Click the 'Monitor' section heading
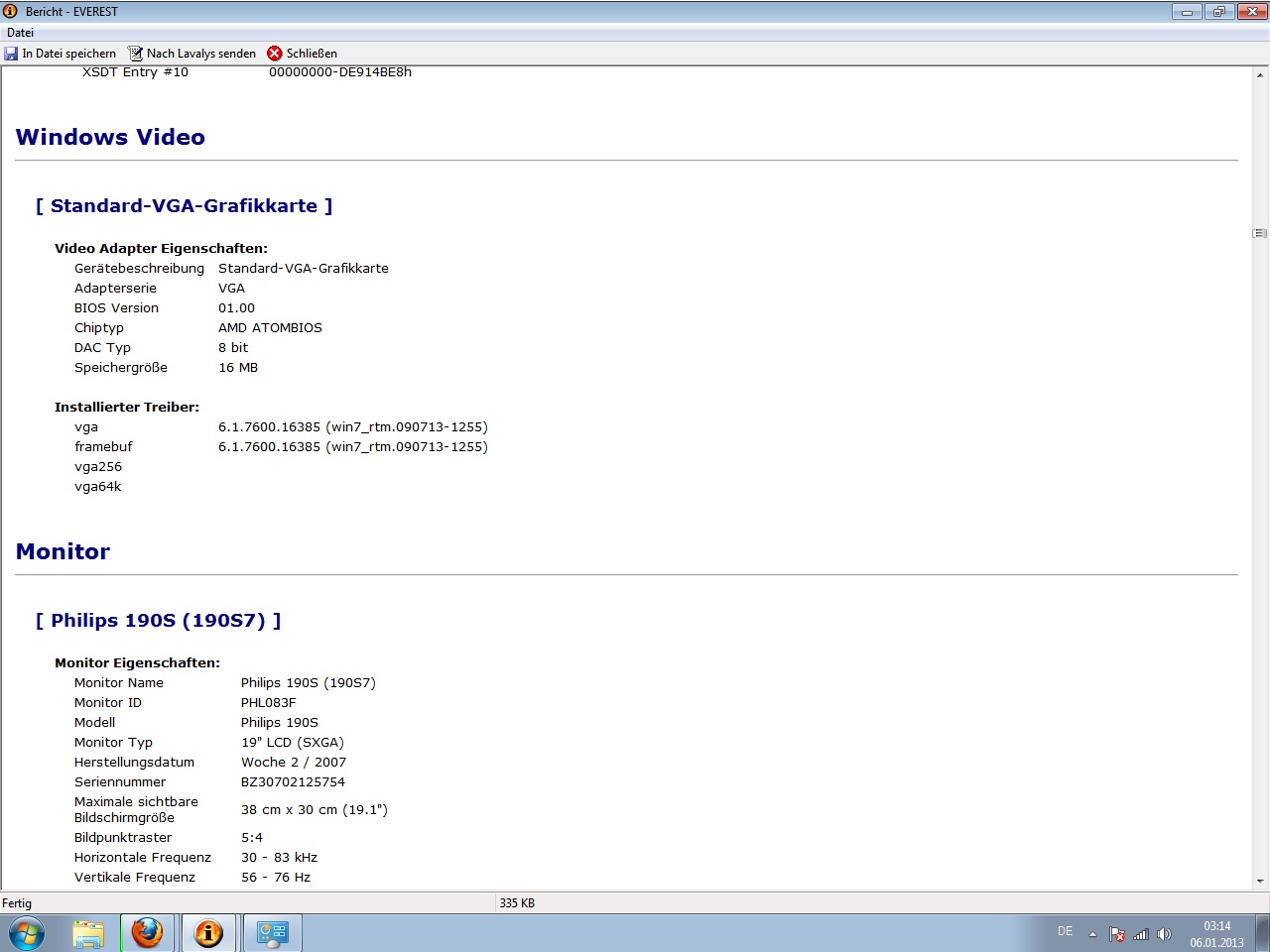Screen dimensions: 1270x952 (x=63, y=551)
